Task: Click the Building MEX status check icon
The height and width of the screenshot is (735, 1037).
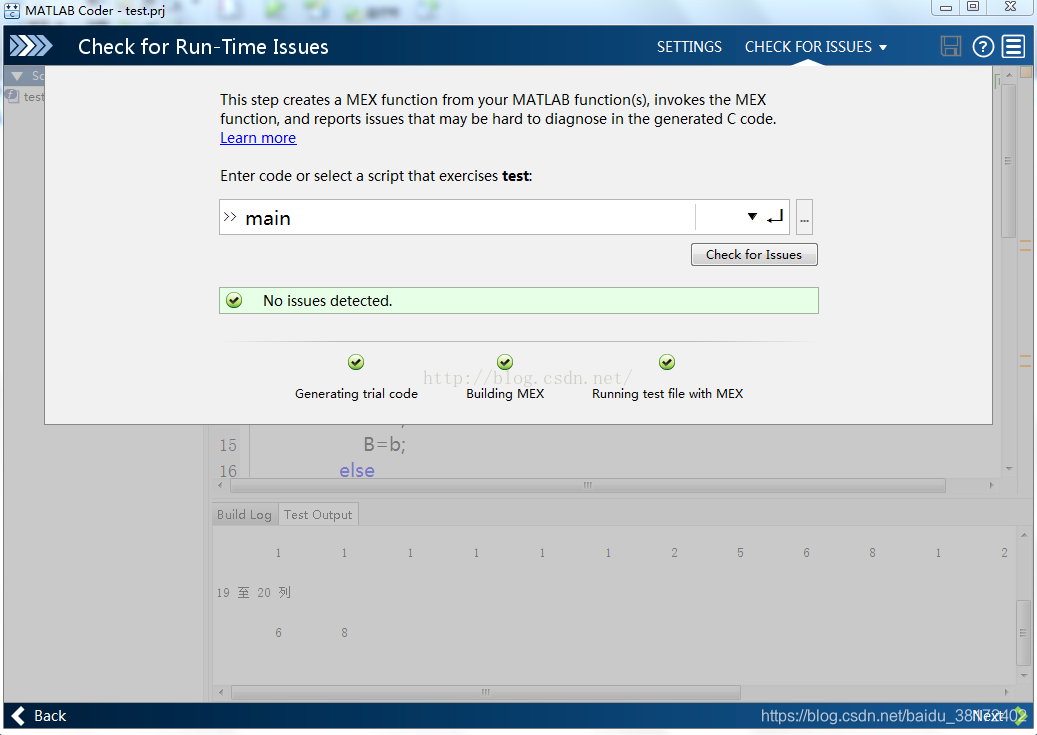Action: point(505,363)
